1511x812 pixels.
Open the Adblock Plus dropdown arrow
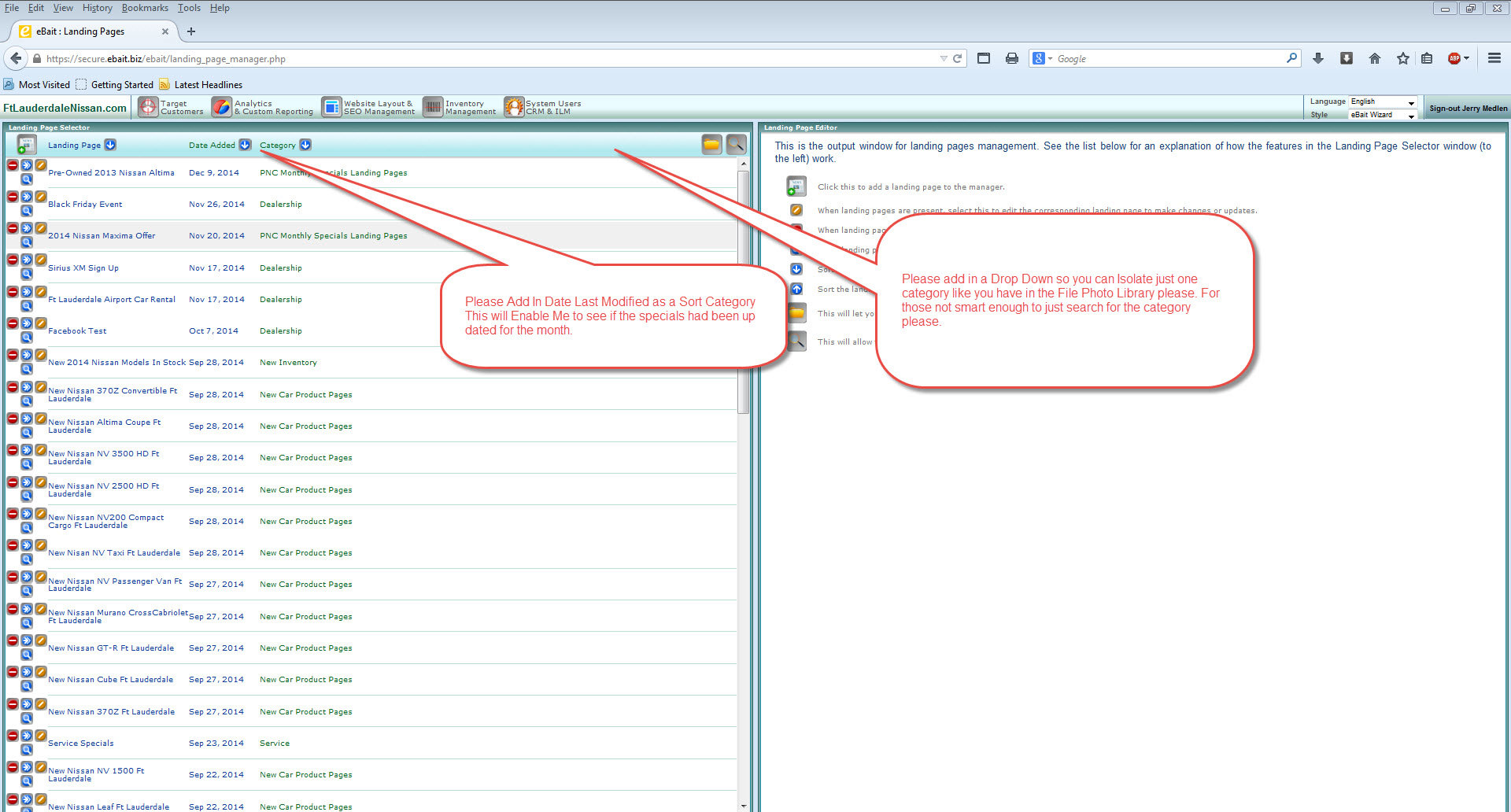(x=1467, y=58)
